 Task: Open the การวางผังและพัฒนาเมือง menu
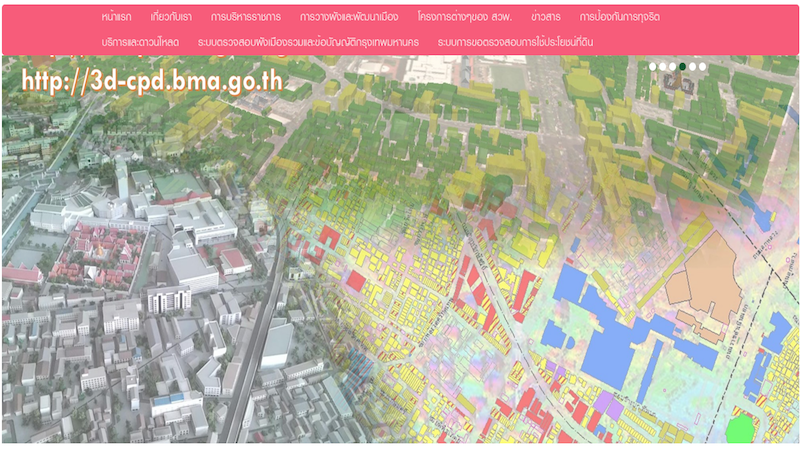349,17
